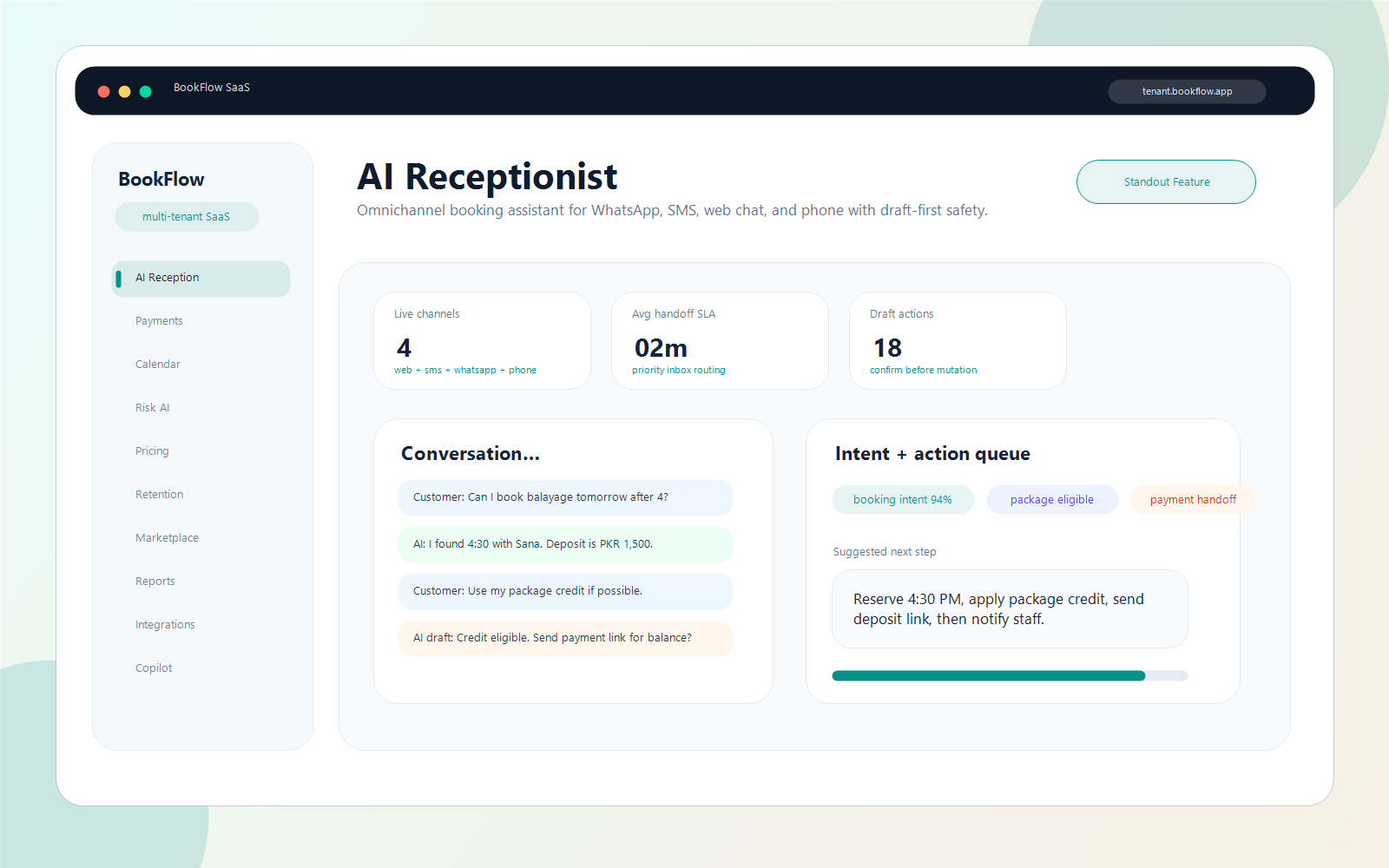Click the suggested next step progress bar
Viewport: 1389px width, 868px height.
point(1010,676)
